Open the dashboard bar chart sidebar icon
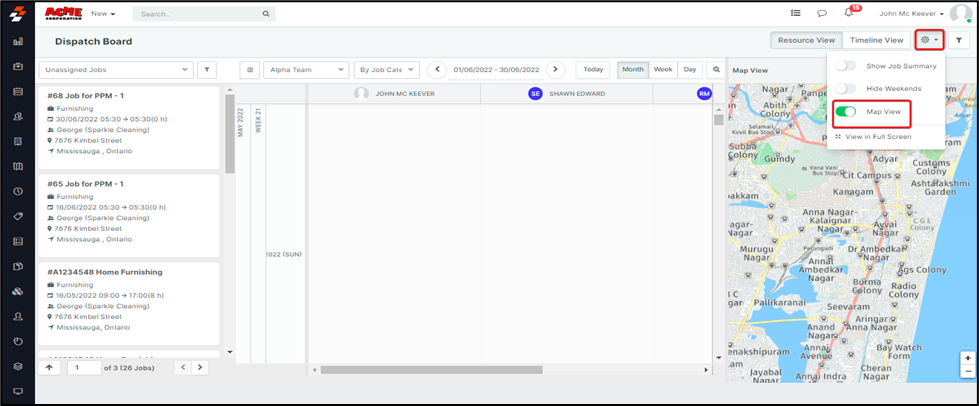 click(x=18, y=41)
